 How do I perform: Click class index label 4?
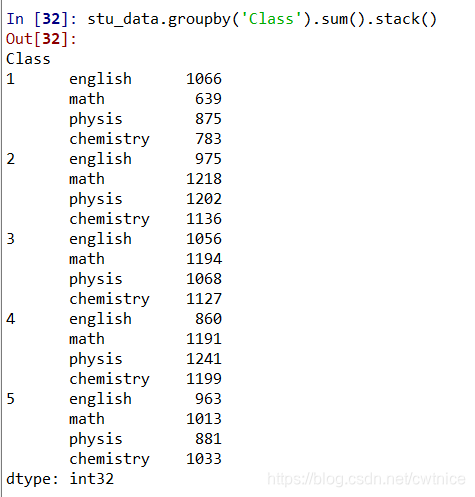coord(11,319)
